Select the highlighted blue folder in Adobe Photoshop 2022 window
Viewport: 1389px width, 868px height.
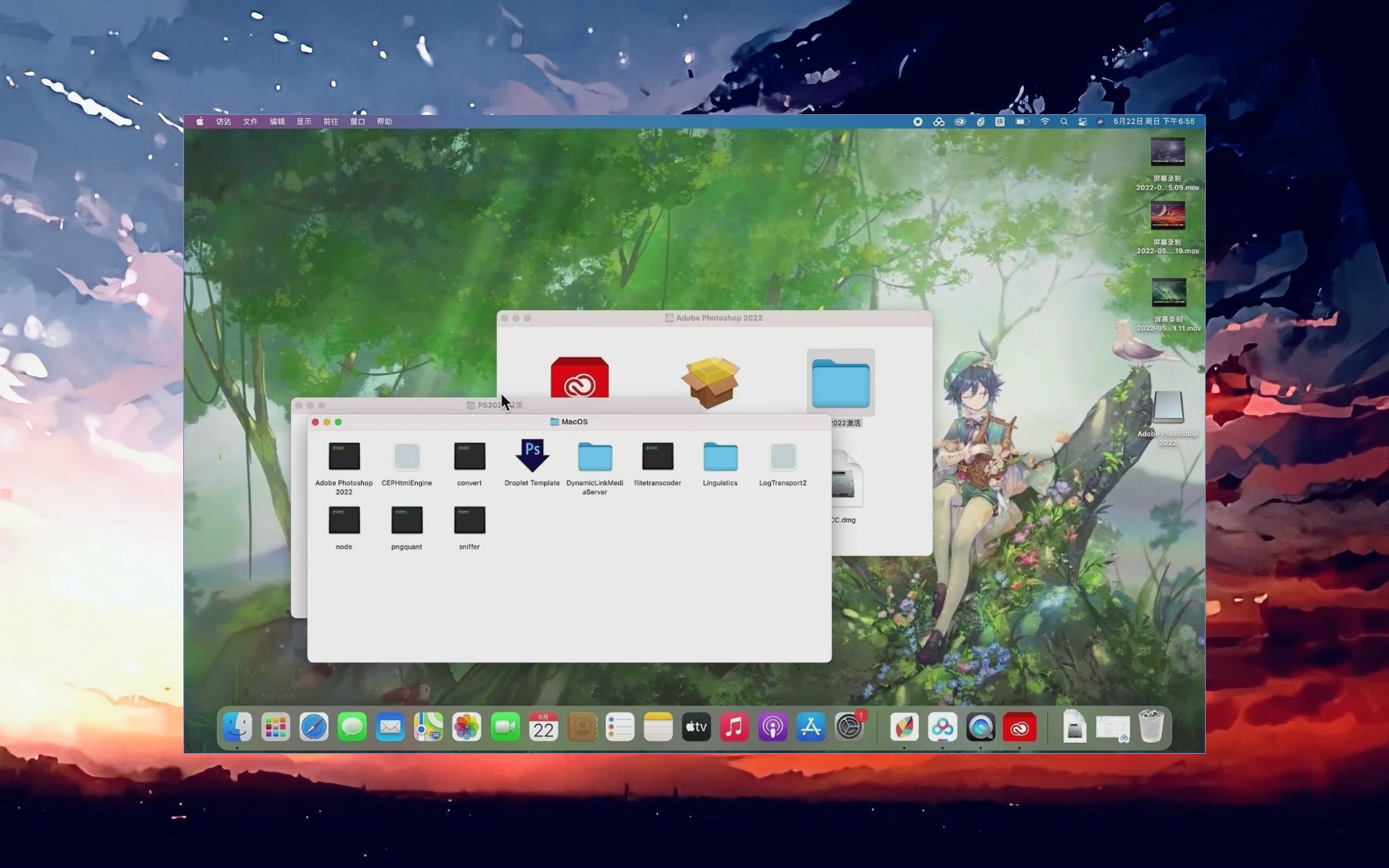click(x=841, y=383)
